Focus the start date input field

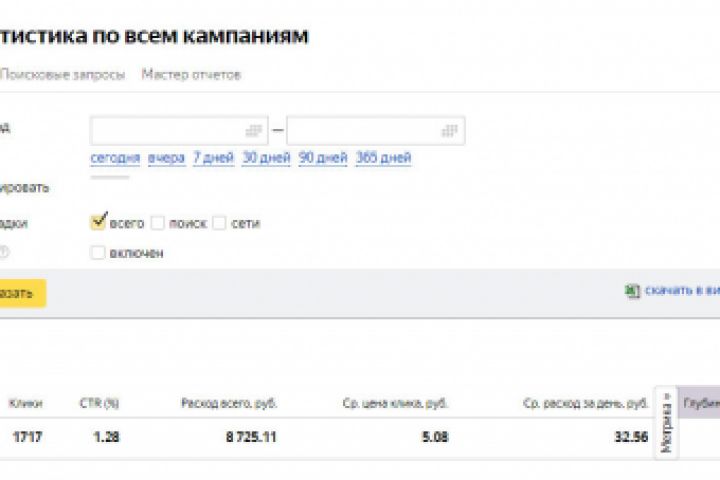tap(179, 131)
